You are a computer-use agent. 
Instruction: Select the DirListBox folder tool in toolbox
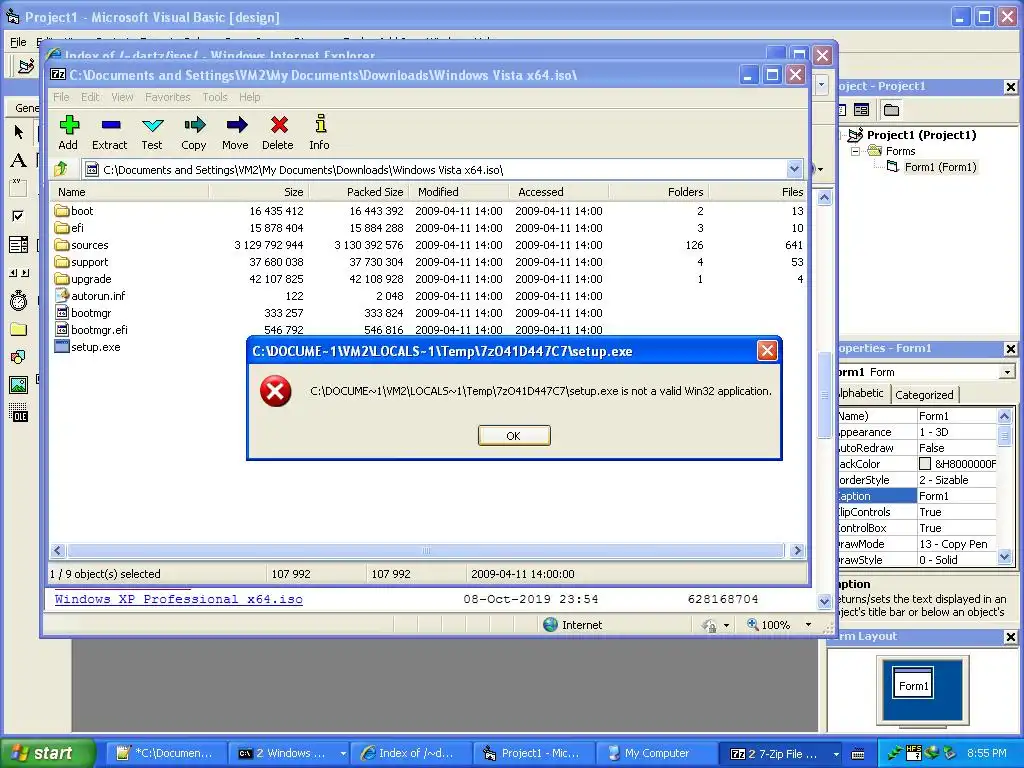[18, 329]
